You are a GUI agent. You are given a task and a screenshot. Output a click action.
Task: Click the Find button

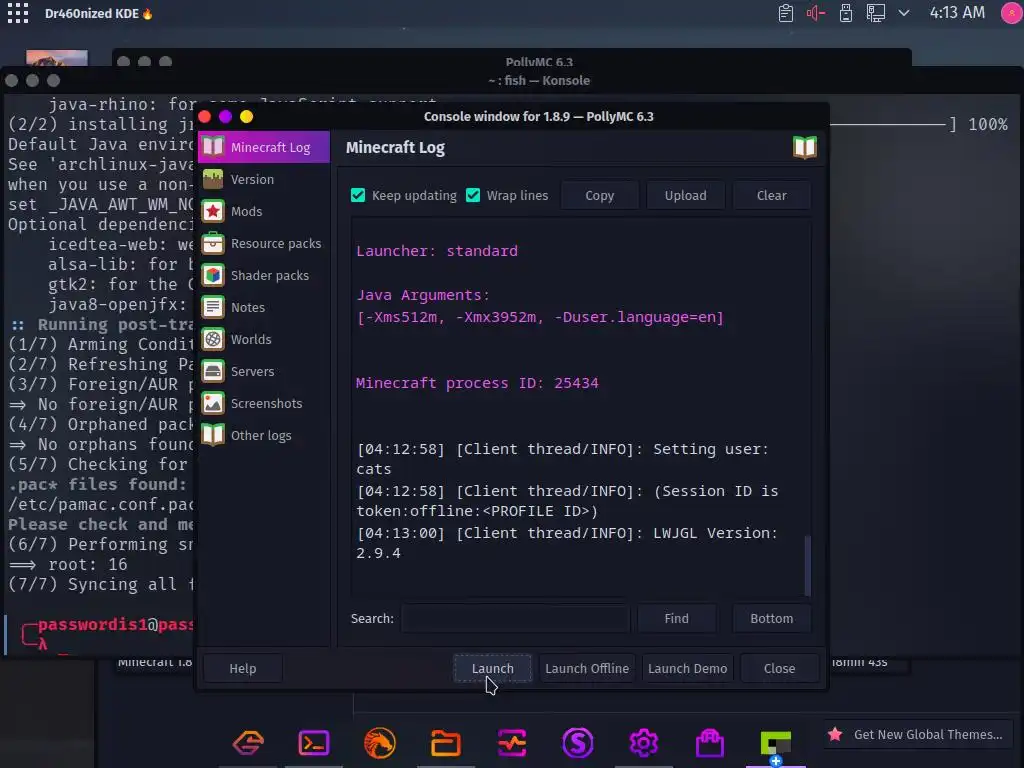[677, 618]
